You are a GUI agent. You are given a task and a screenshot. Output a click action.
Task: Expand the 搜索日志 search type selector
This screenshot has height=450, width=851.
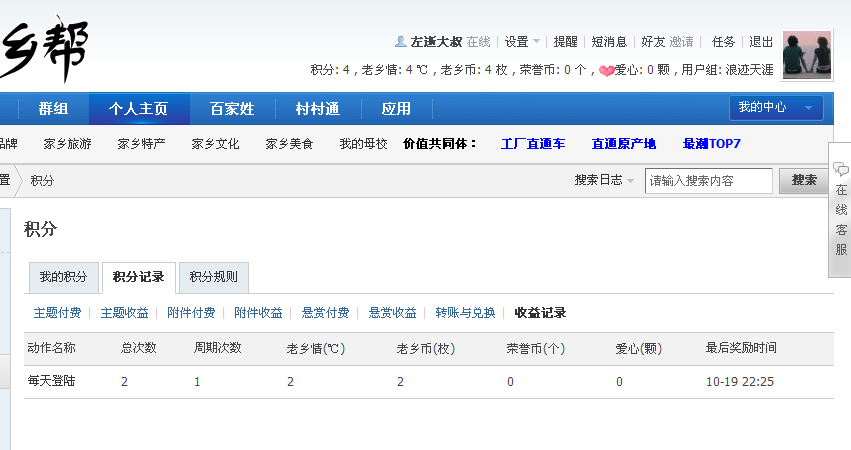tap(604, 180)
